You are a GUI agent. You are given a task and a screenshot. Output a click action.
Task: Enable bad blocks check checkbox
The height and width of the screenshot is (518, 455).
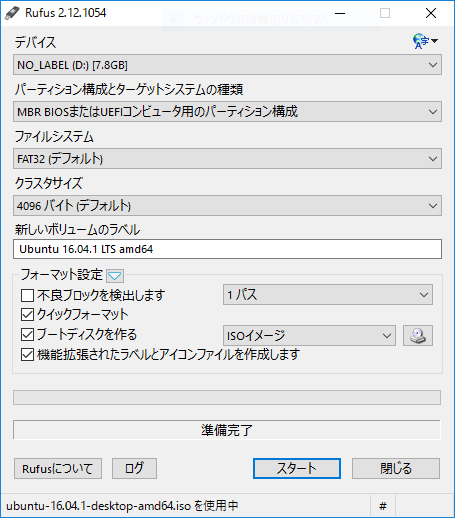pyautogui.click(x=27, y=295)
